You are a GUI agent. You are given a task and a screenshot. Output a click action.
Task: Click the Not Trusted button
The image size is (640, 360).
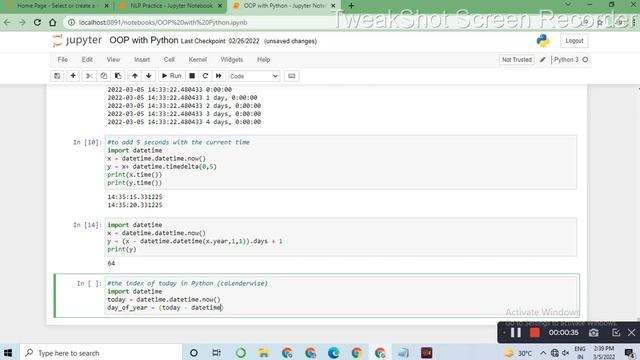[x=516, y=60]
